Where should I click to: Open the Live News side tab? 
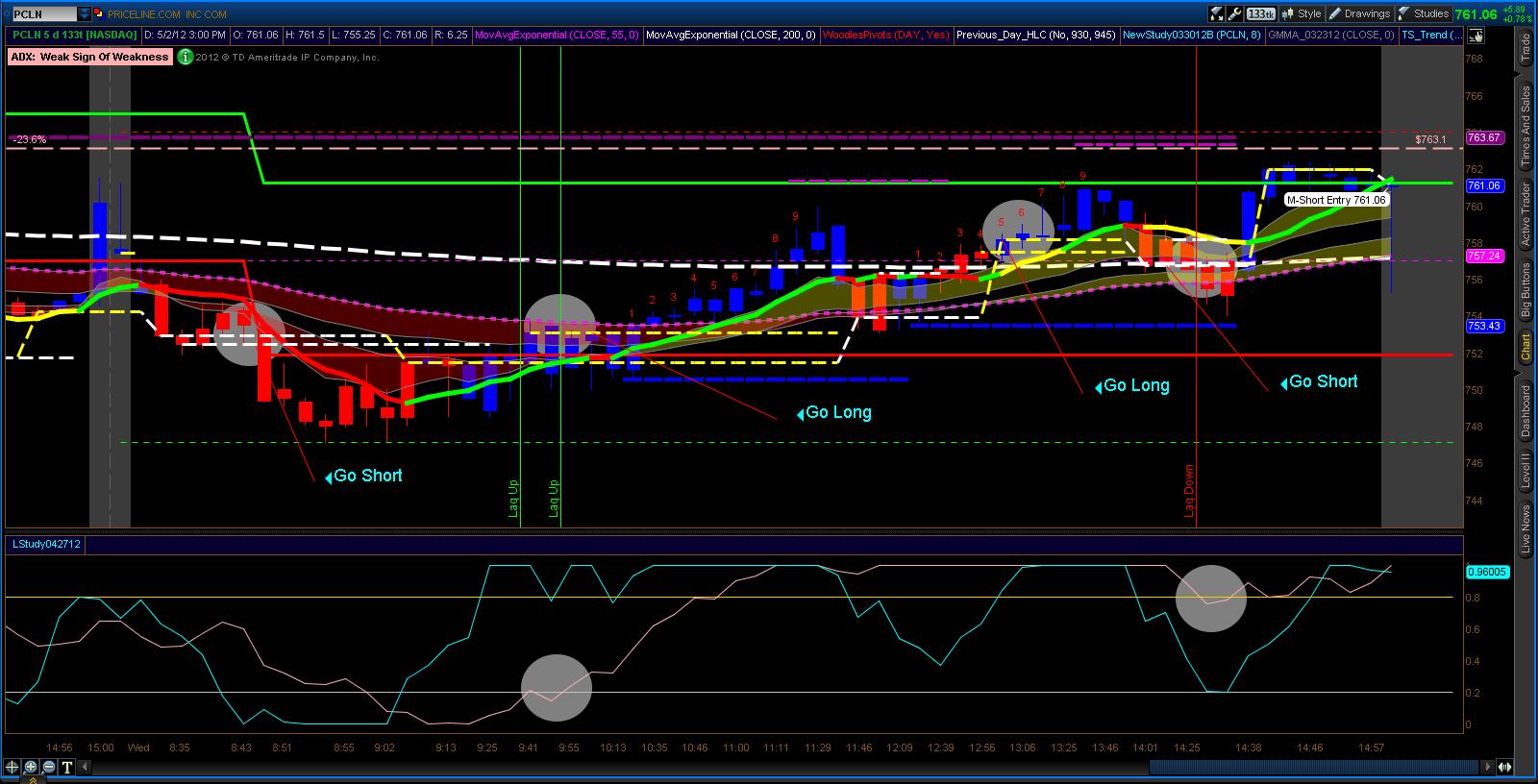coord(1526,529)
